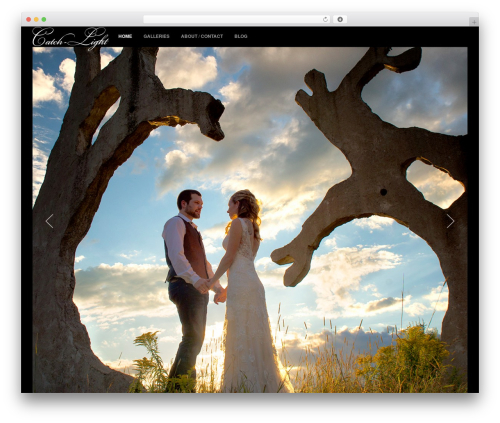The width and height of the screenshot is (500, 423).
Task: Click the Catch-Light site logo
Action: (70, 38)
